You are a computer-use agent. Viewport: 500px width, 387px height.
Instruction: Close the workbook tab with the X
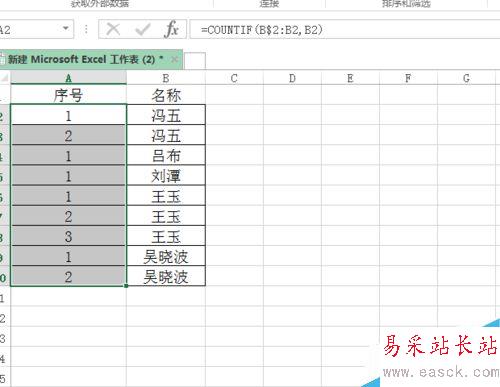pos(174,59)
